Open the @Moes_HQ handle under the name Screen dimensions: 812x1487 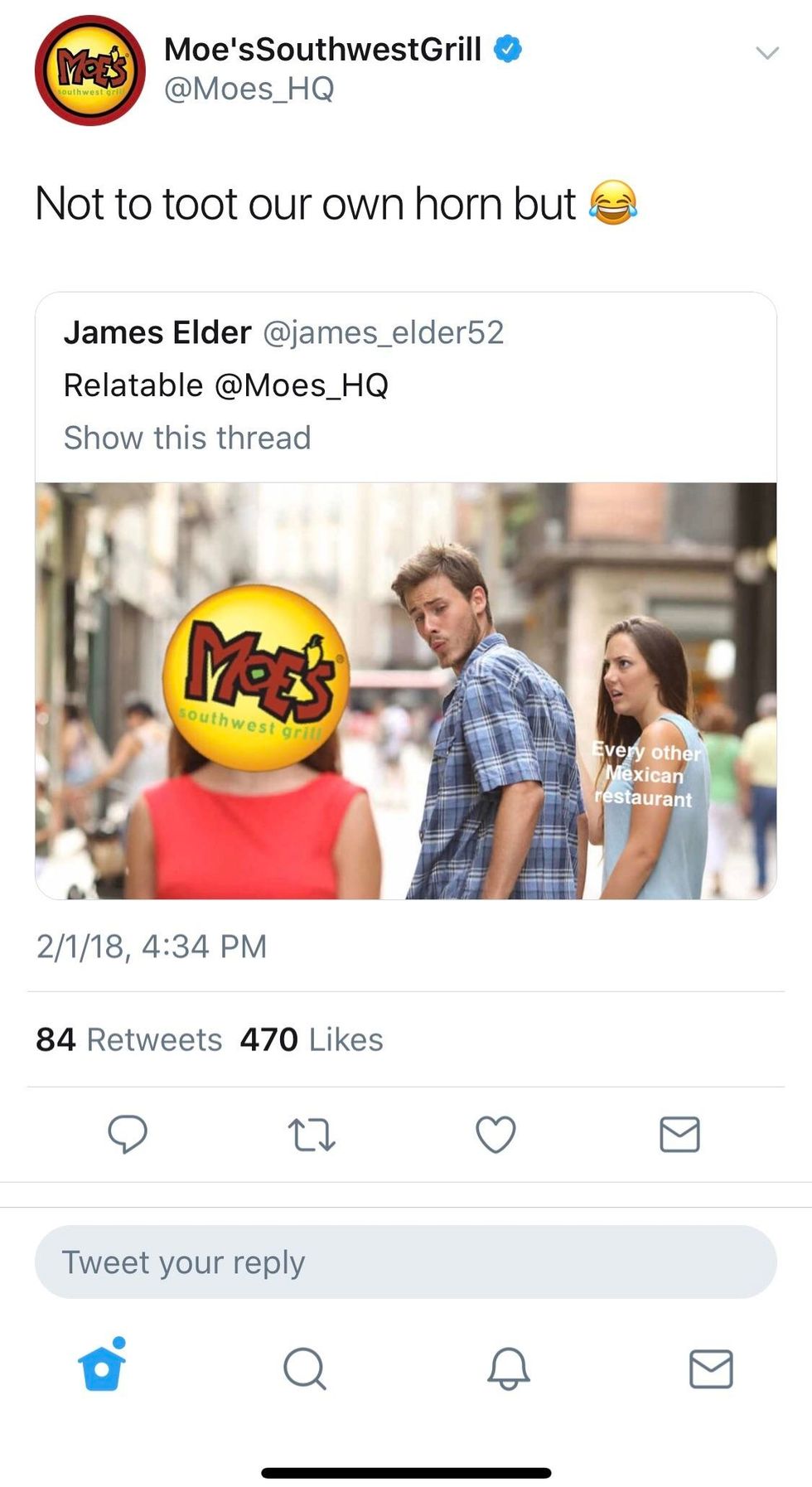(249, 88)
